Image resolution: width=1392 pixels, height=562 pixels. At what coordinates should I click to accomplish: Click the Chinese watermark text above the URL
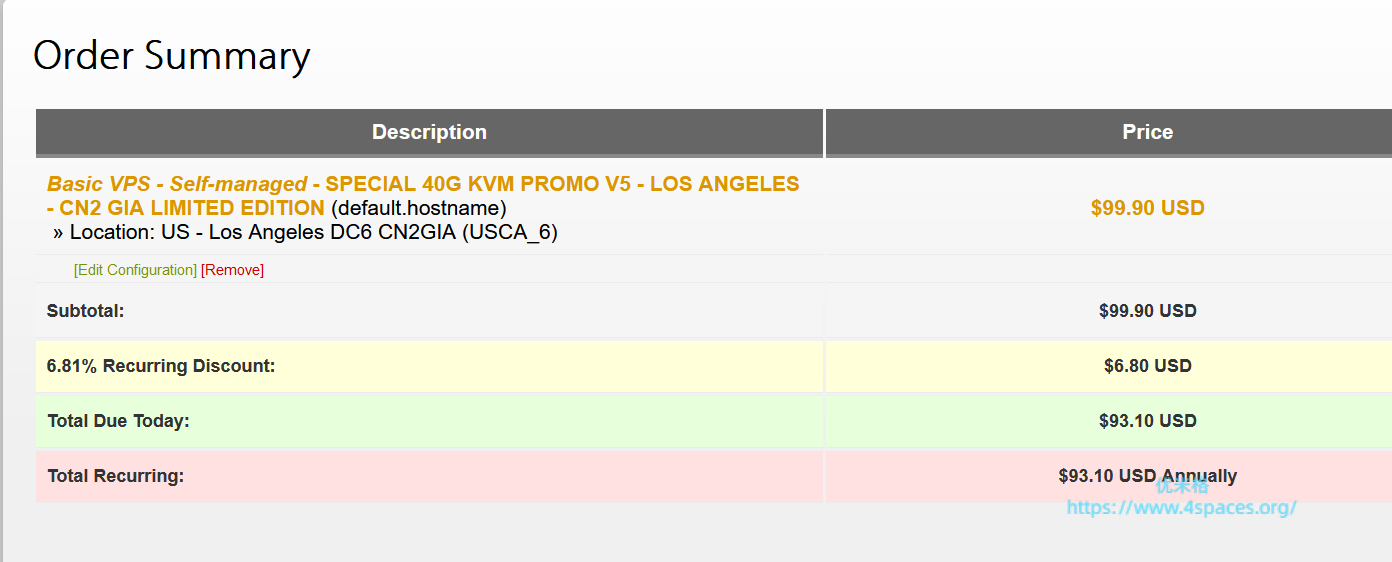pos(1181,487)
